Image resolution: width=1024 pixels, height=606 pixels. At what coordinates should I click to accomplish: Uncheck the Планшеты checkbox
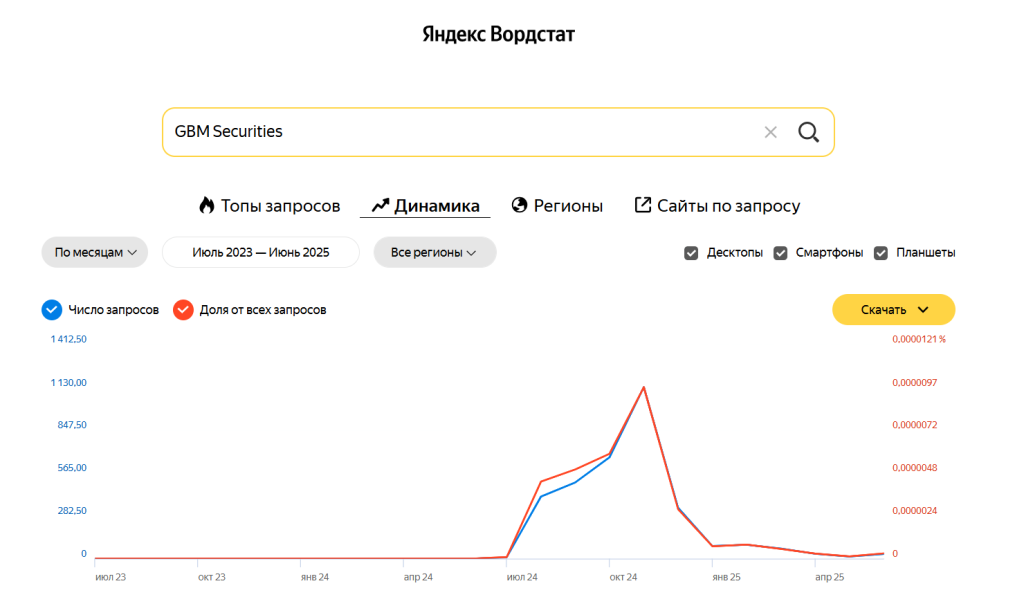(881, 253)
